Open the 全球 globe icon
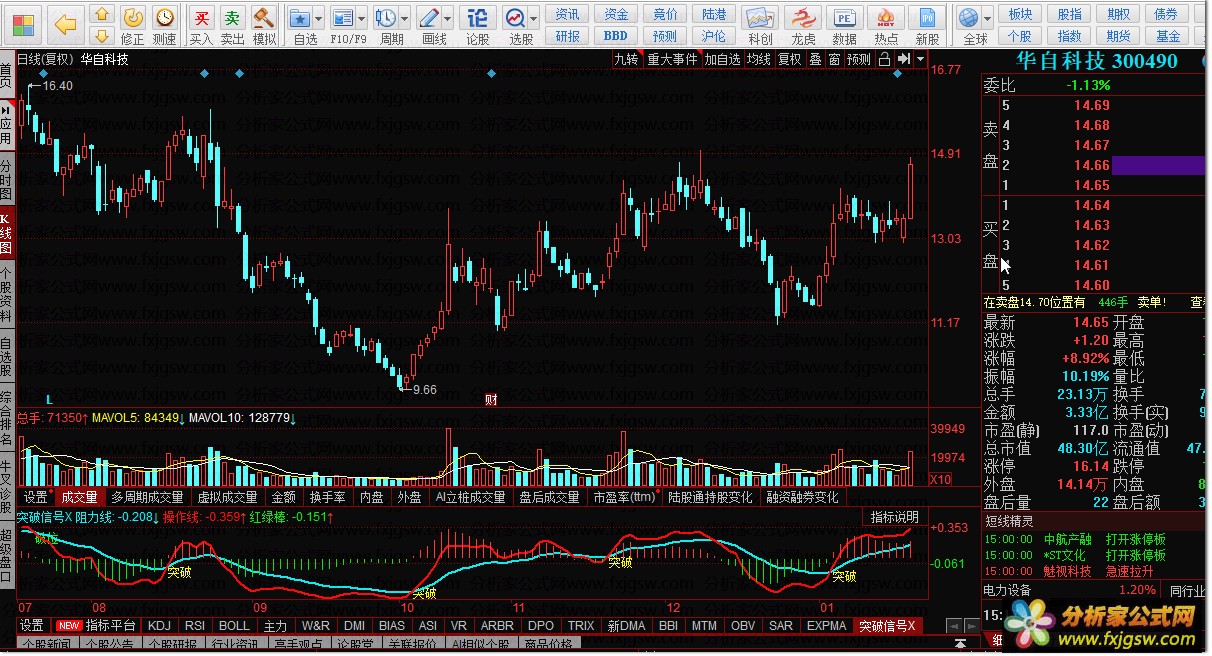Screen dimensions: 1212x656 tap(968, 17)
